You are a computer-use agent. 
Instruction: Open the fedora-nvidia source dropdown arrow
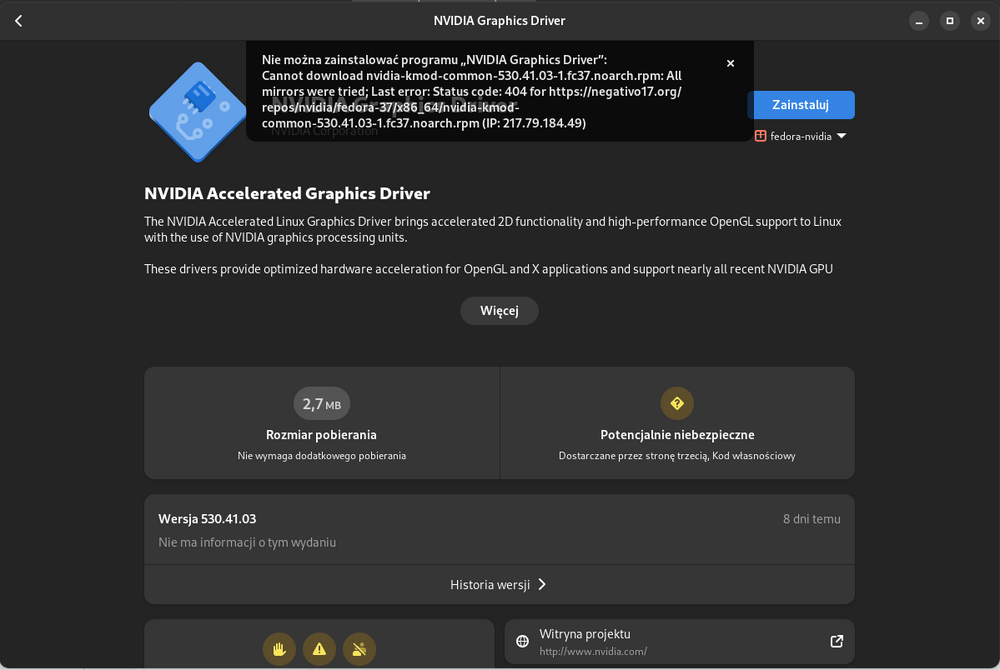point(841,137)
